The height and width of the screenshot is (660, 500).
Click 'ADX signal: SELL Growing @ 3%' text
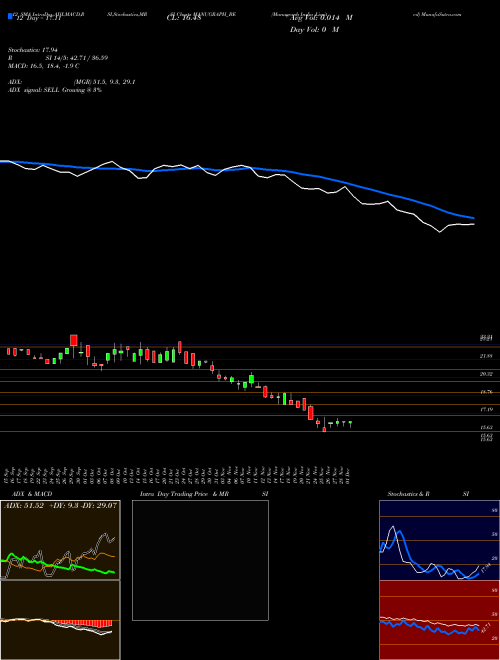(55, 90)
